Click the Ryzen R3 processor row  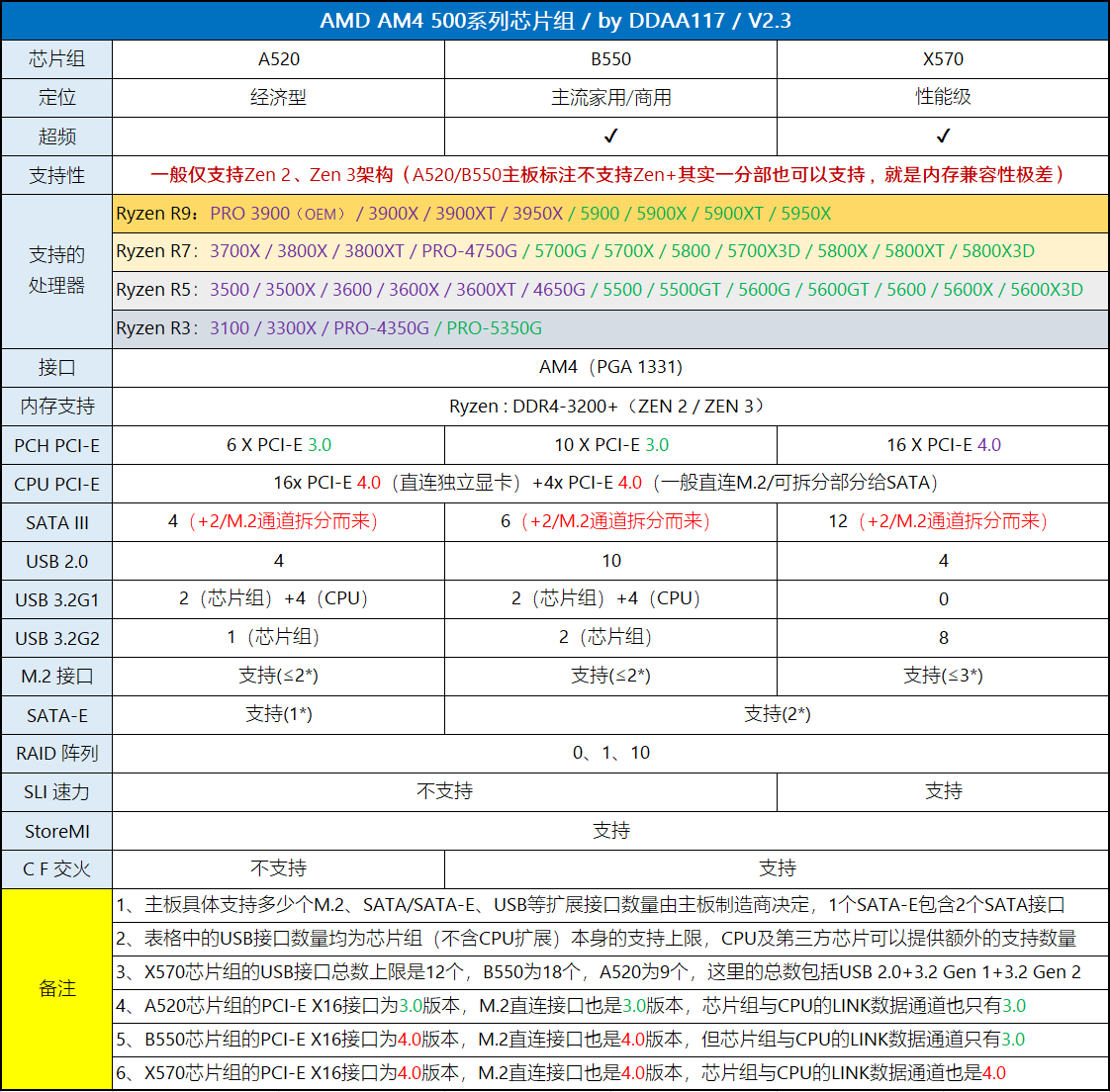pos(610,329)
